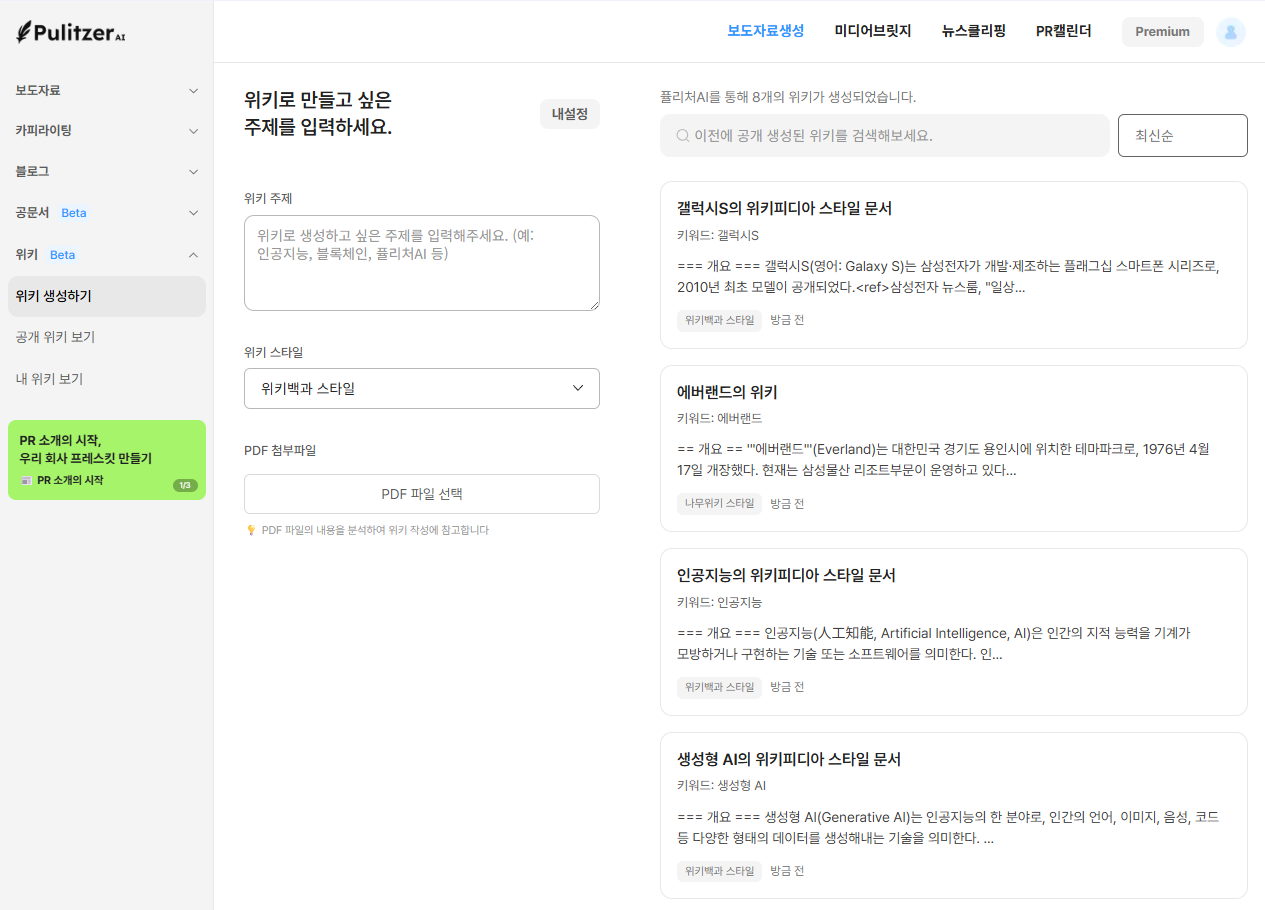
Task: Click the PR 소개의 시작 banner
Action: [x=106, y=460]
